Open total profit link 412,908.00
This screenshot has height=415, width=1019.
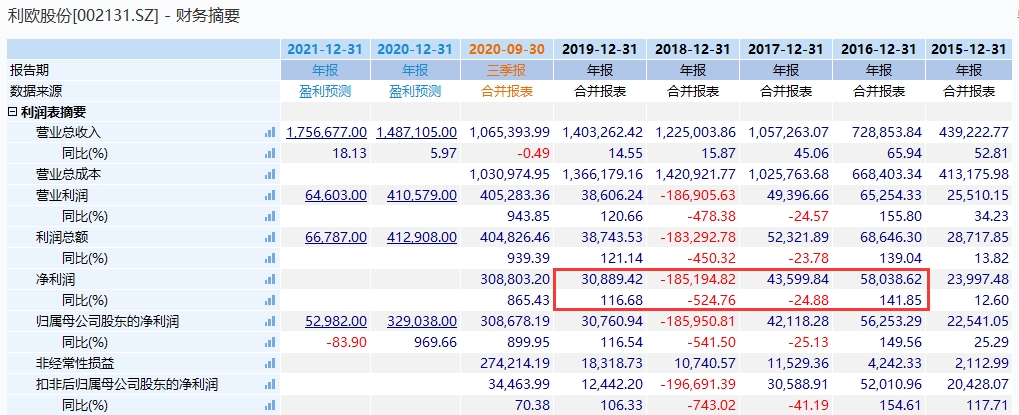pyautogui.click(x=421, y=238)
